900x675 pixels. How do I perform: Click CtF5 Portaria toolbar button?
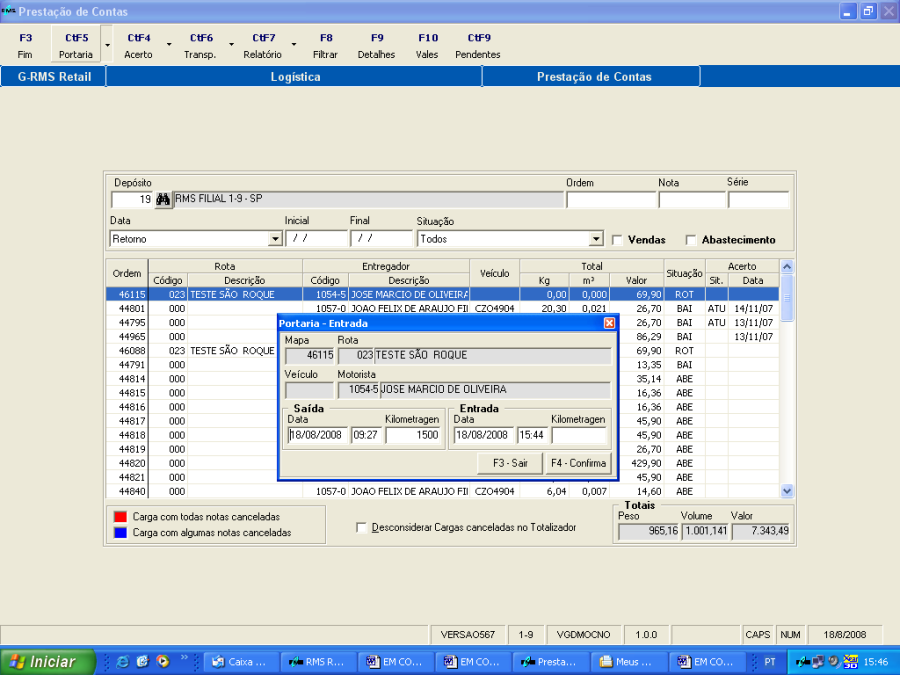point(76,45)
